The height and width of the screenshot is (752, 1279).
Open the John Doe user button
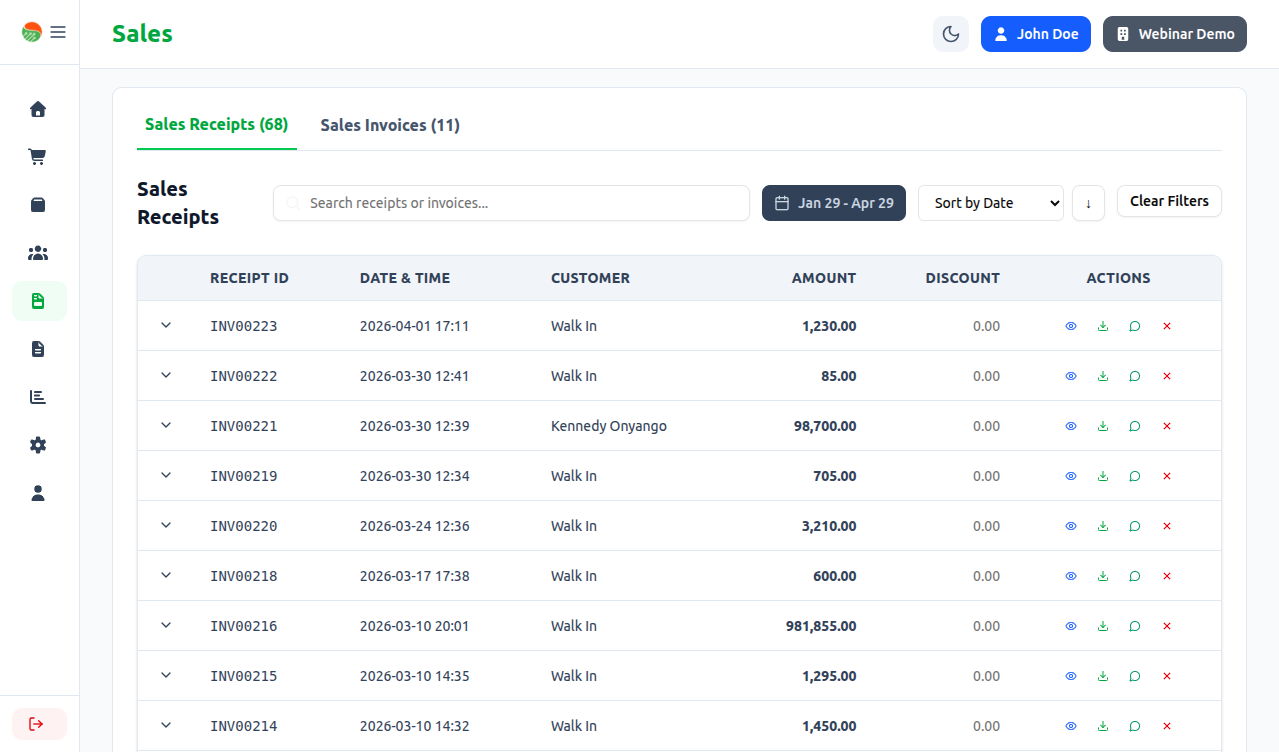click(1035, 34)
